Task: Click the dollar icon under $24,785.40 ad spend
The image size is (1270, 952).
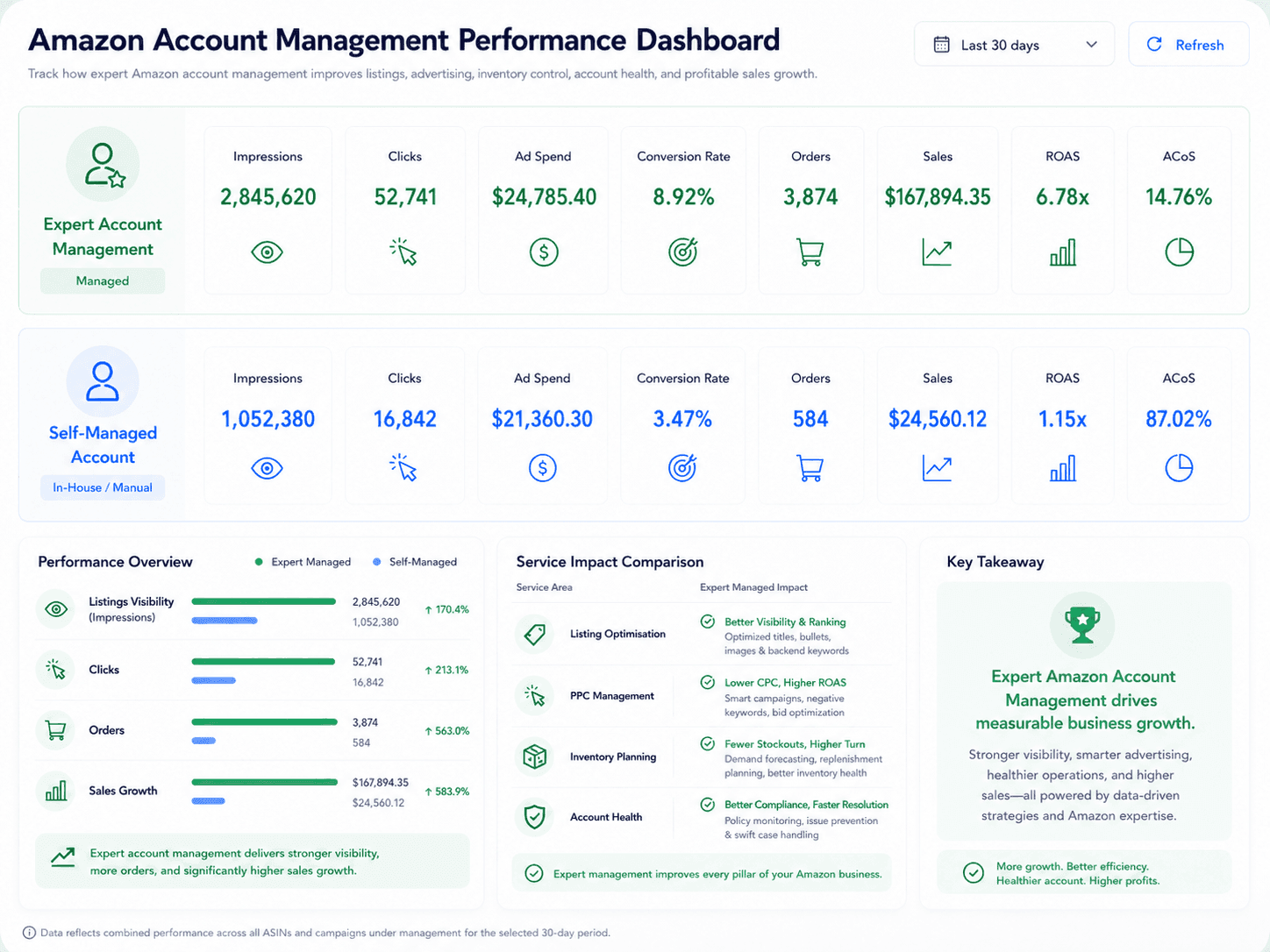Action: 544,252
